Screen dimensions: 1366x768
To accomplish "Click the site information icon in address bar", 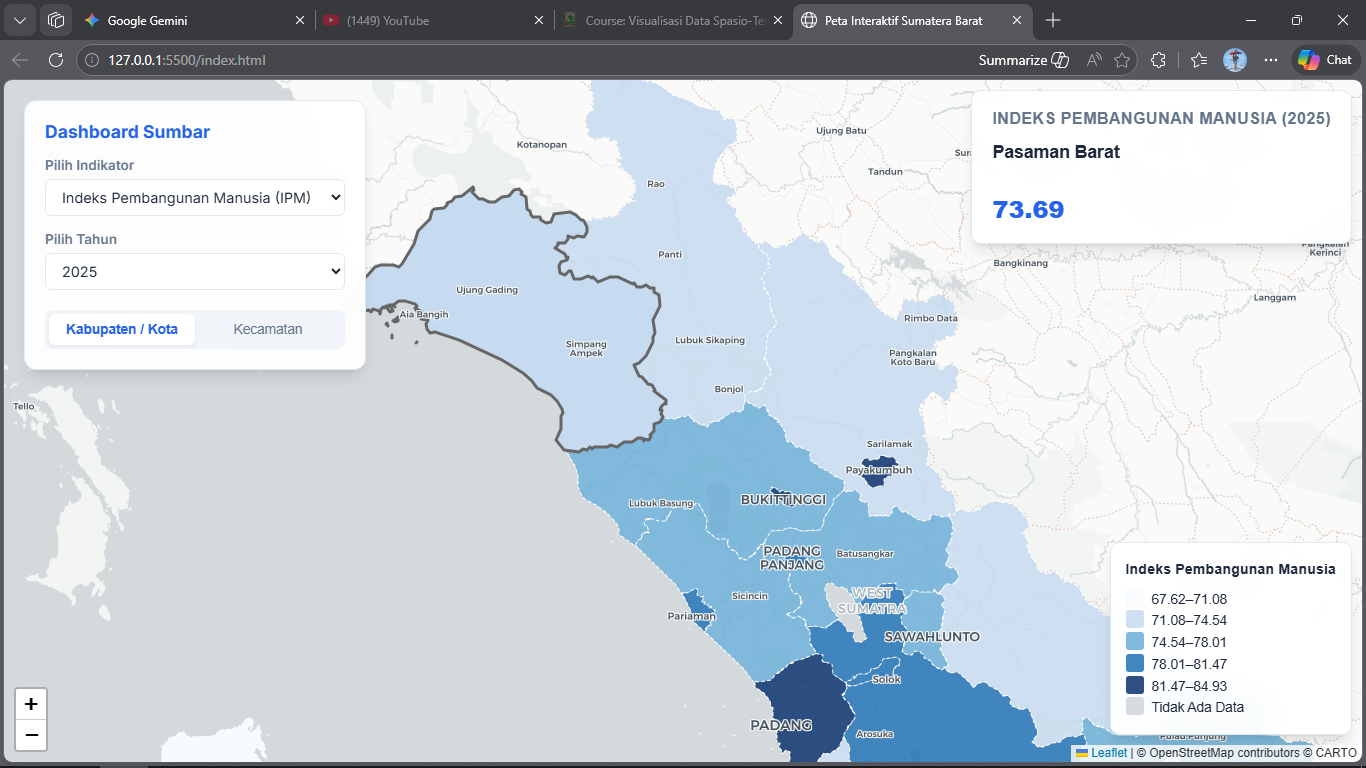I will point(92,60).
